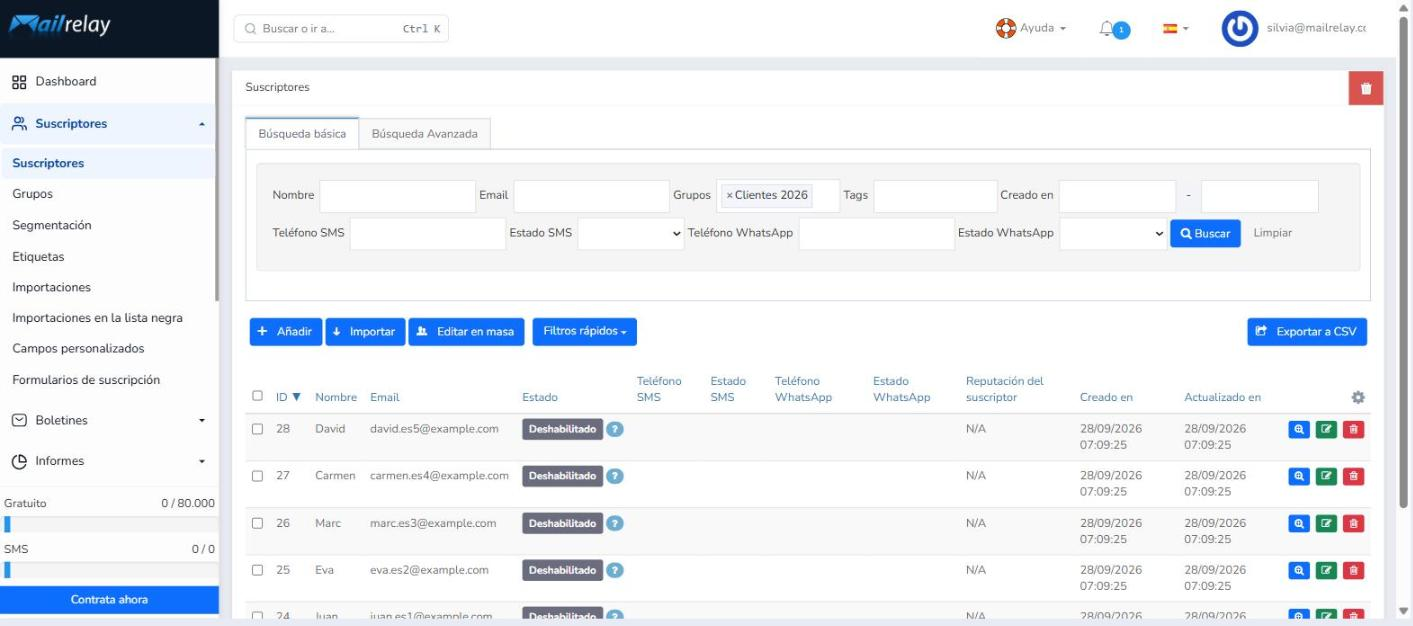The height and width of the screenshot is (626, 1413).
Task: Delete subscriber Marc
Action: (1354, 523)
